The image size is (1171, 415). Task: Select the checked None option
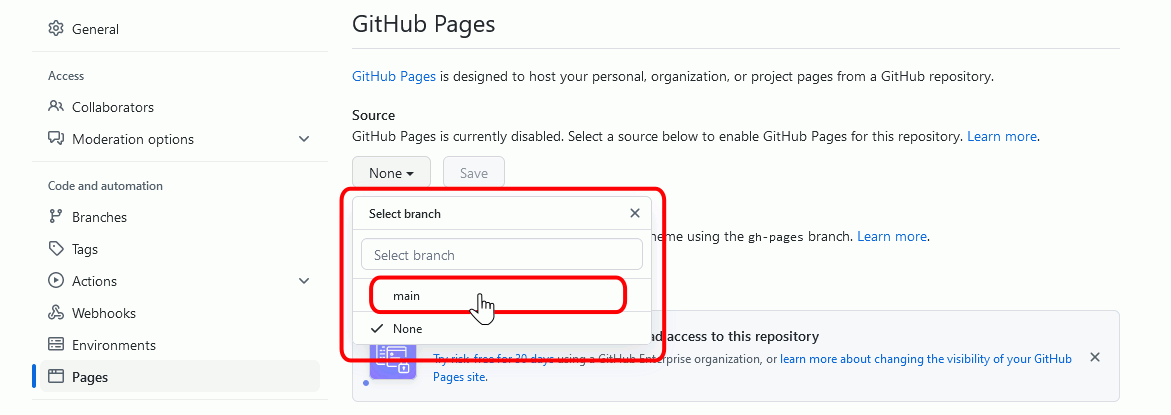tap(502, 328)
